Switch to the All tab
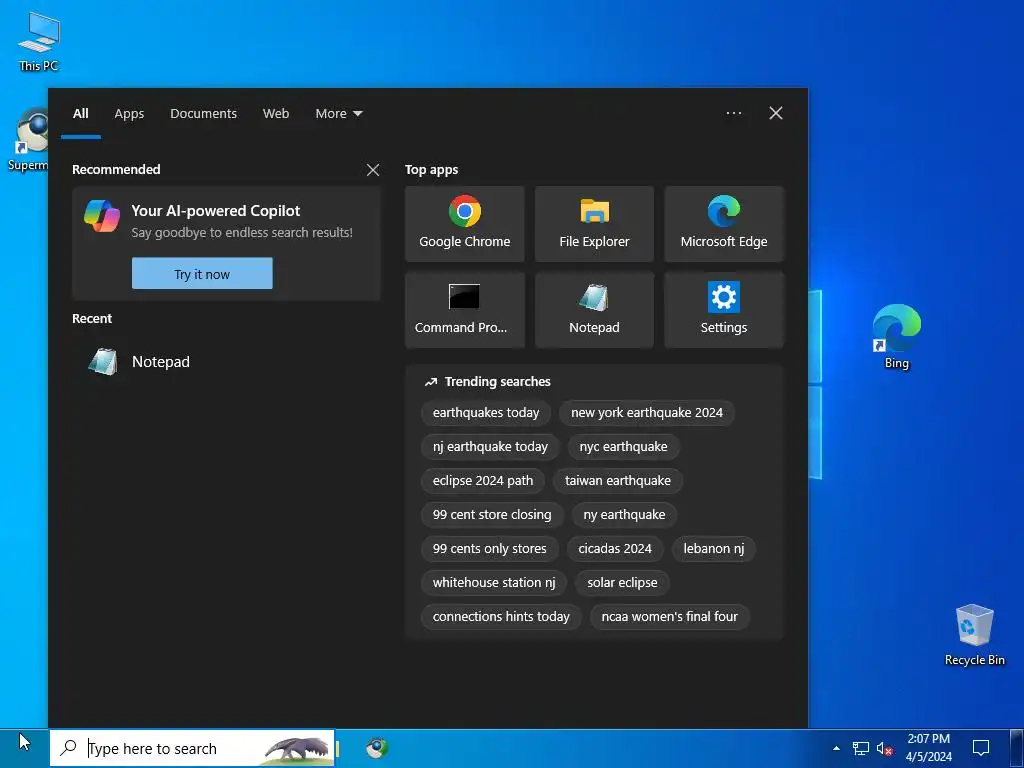1024x768 pixels. (81, 114)
